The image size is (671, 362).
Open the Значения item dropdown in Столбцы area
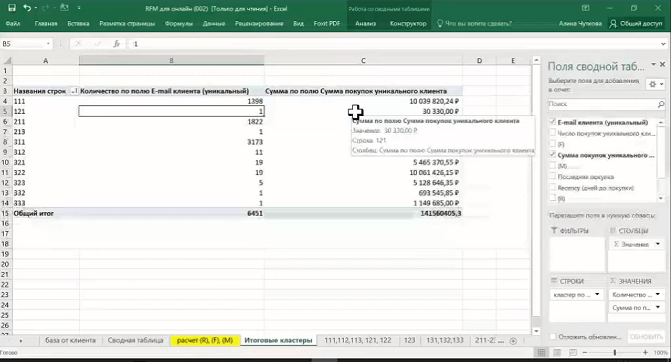[658, 244]
